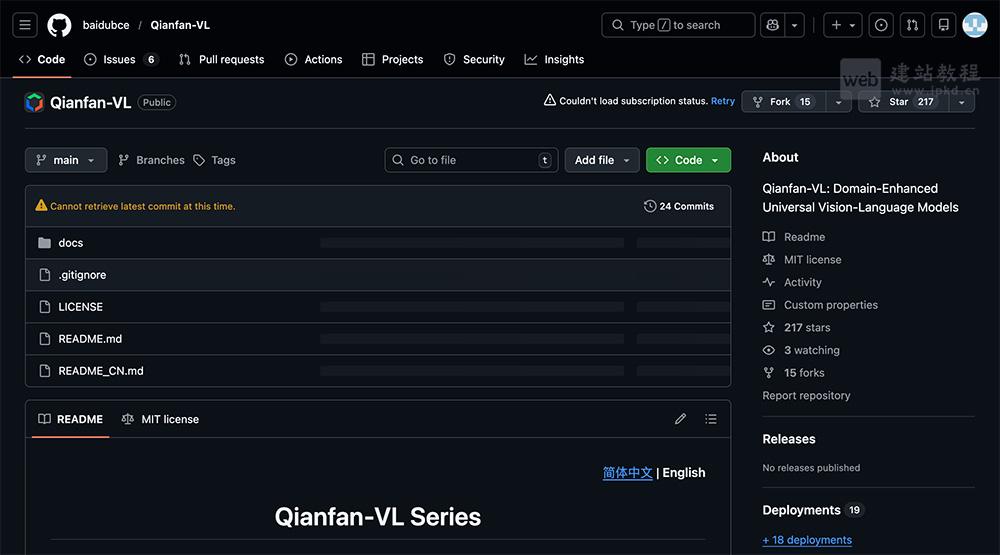Open pull requests icon in header

tap(911, 25)
